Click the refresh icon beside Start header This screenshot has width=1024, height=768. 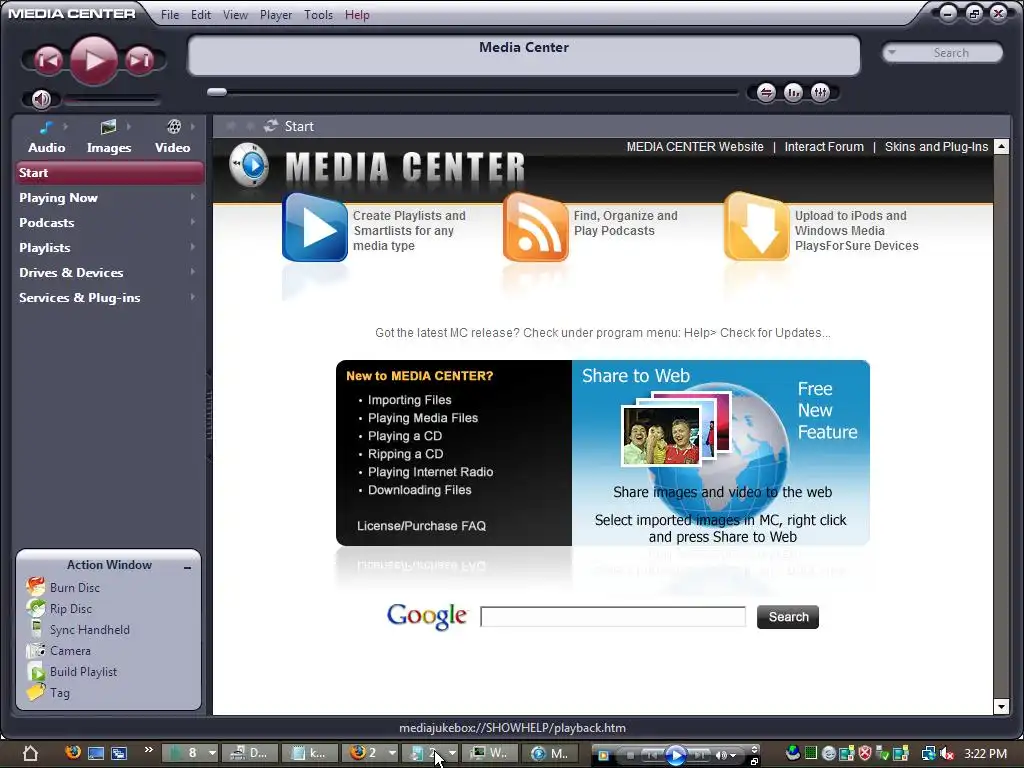point(270,125)
